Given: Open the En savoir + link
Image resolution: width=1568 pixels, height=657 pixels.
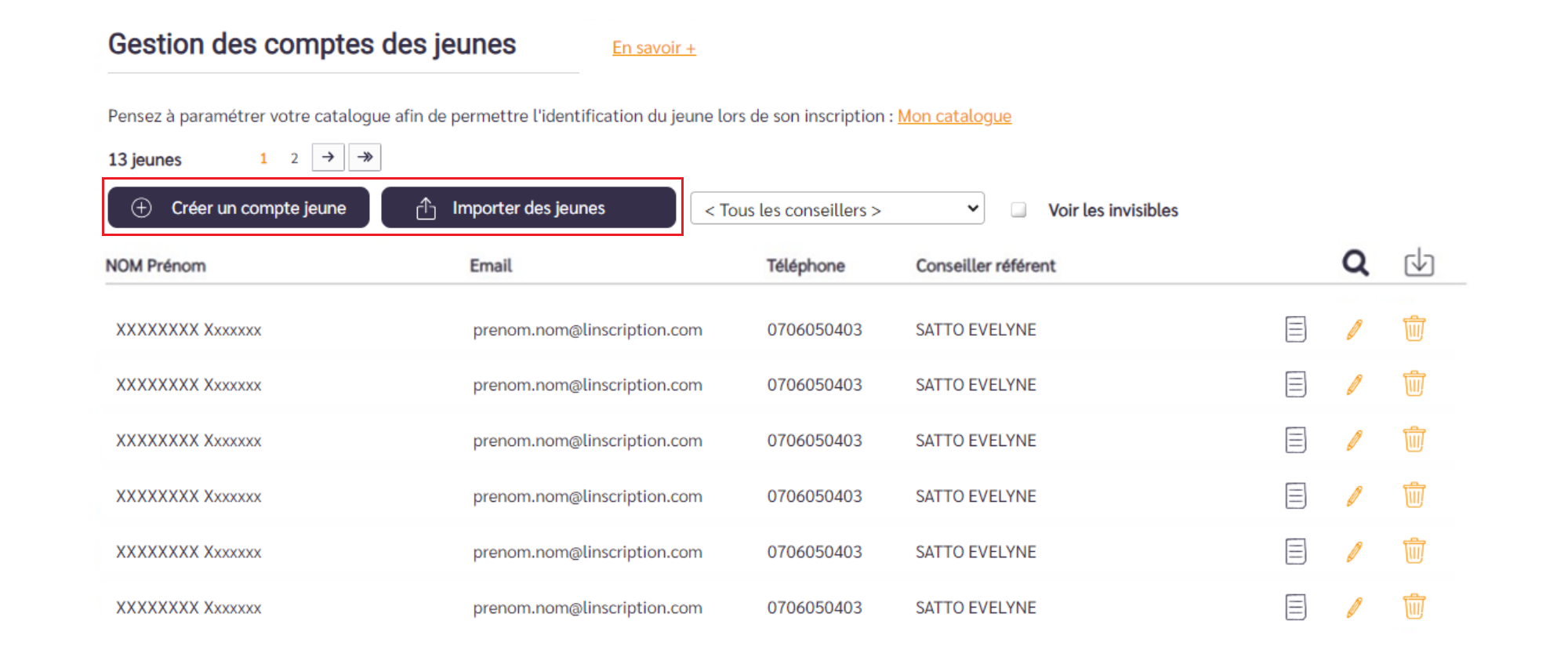Looking at the screenshot, I should [x=654, y=48].
